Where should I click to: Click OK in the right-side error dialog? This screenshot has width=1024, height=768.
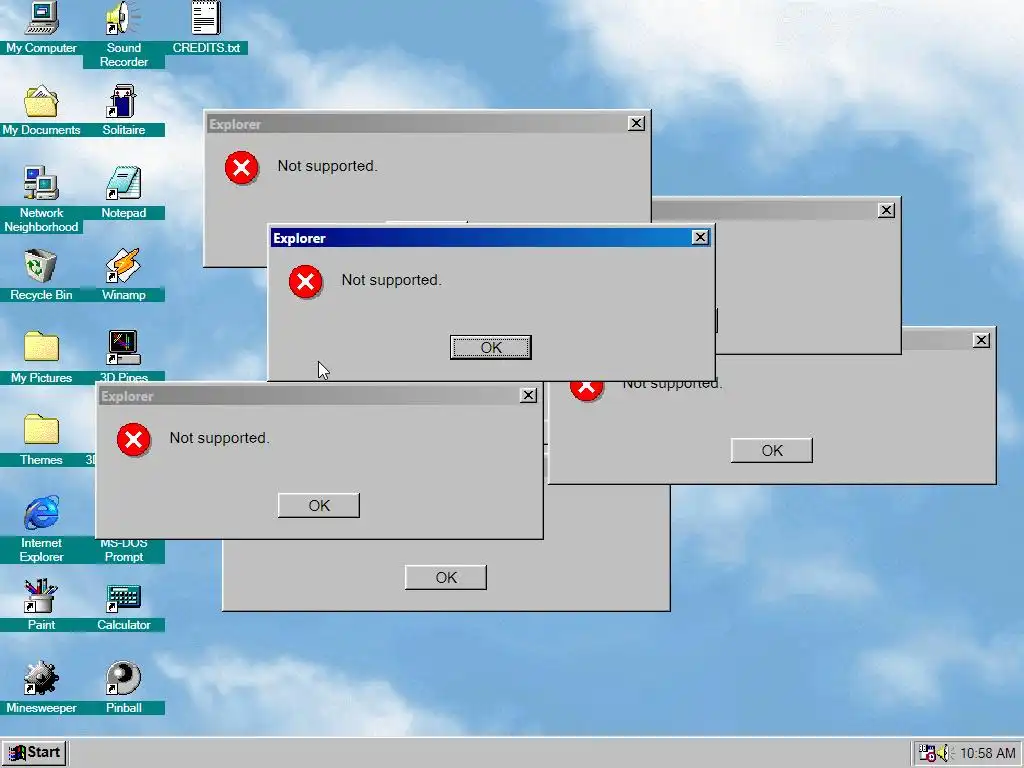772,451
